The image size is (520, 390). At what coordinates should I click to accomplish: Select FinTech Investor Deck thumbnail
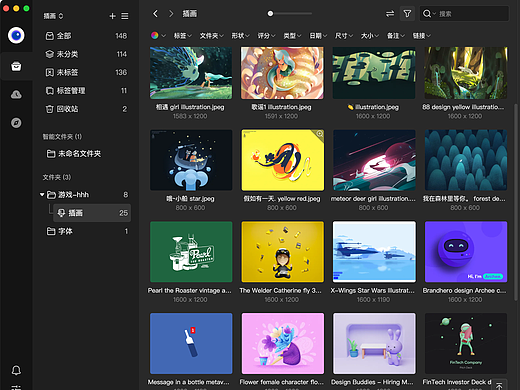(466, 343)
